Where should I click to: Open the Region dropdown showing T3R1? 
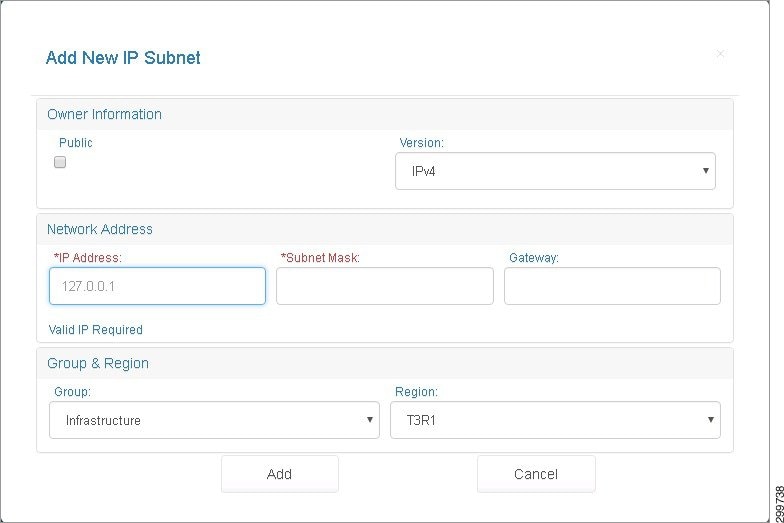click(x=555, y=420)
